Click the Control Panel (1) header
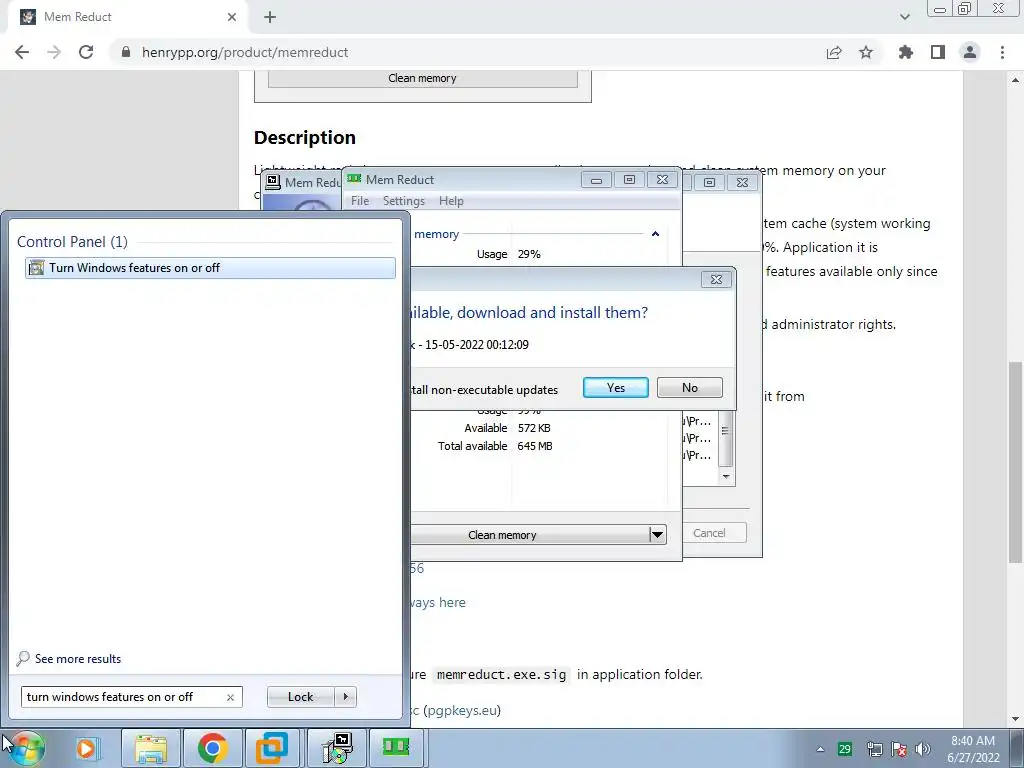 (72, 242)
